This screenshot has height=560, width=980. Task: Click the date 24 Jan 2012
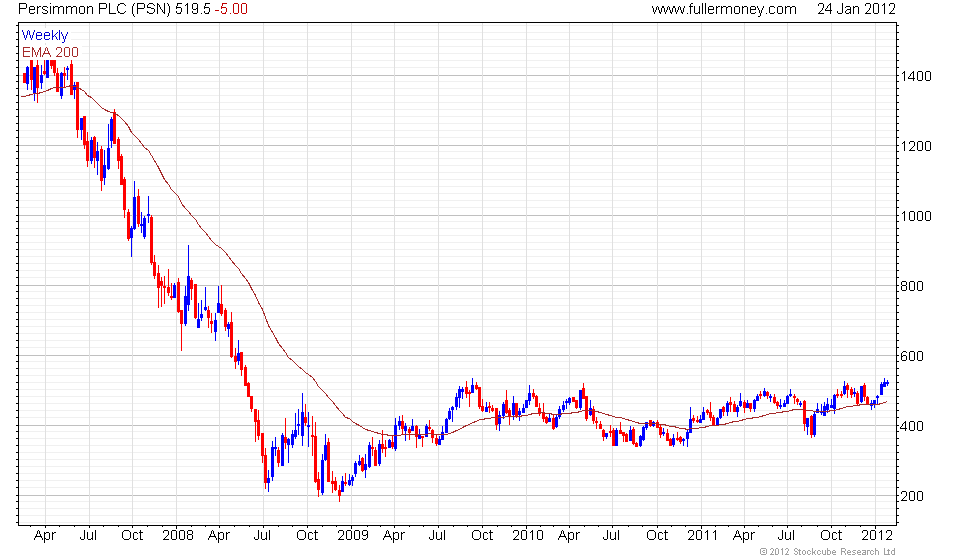pos(856,9)
